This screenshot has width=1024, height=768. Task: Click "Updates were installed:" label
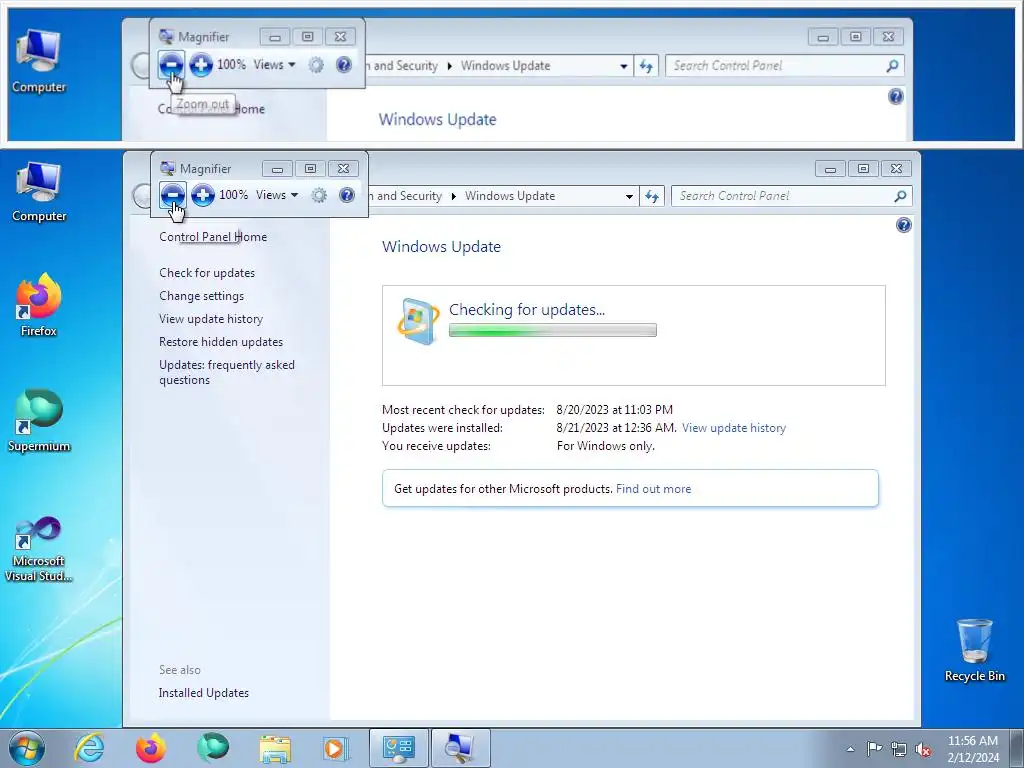[442, 428]
